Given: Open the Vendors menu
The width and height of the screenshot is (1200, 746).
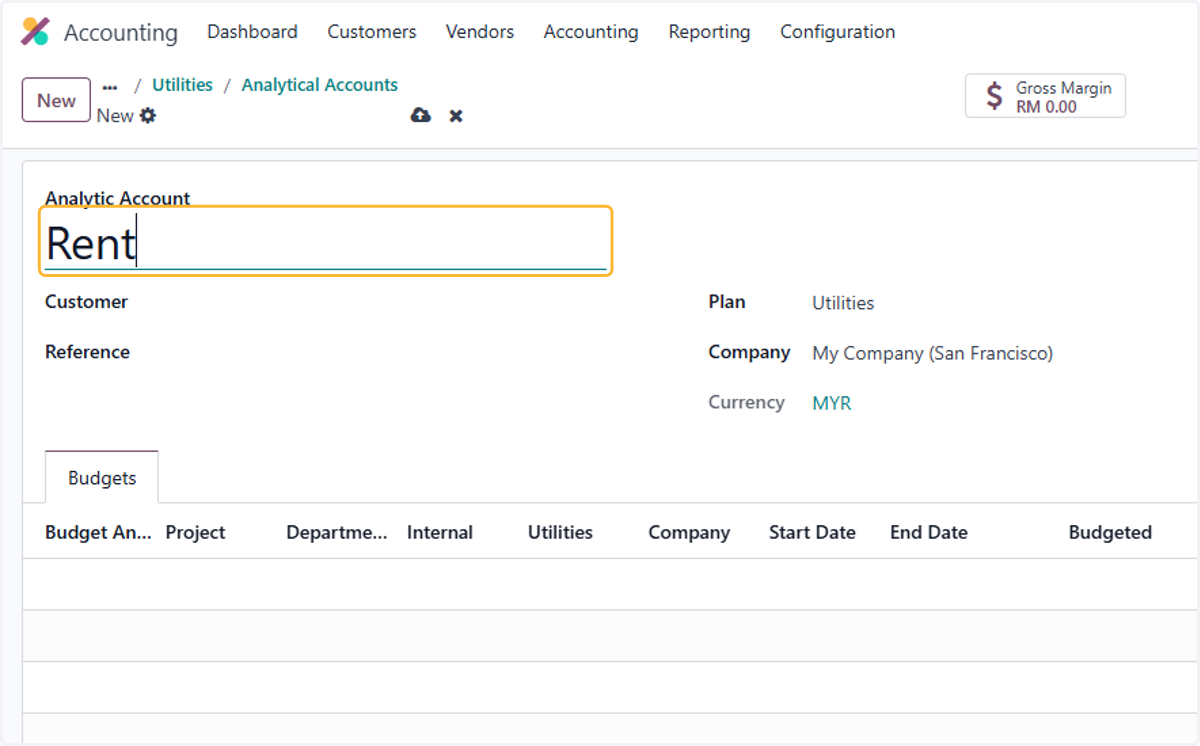Looking at the screenshot, I should pyautogui.click(x=480, y=32).
